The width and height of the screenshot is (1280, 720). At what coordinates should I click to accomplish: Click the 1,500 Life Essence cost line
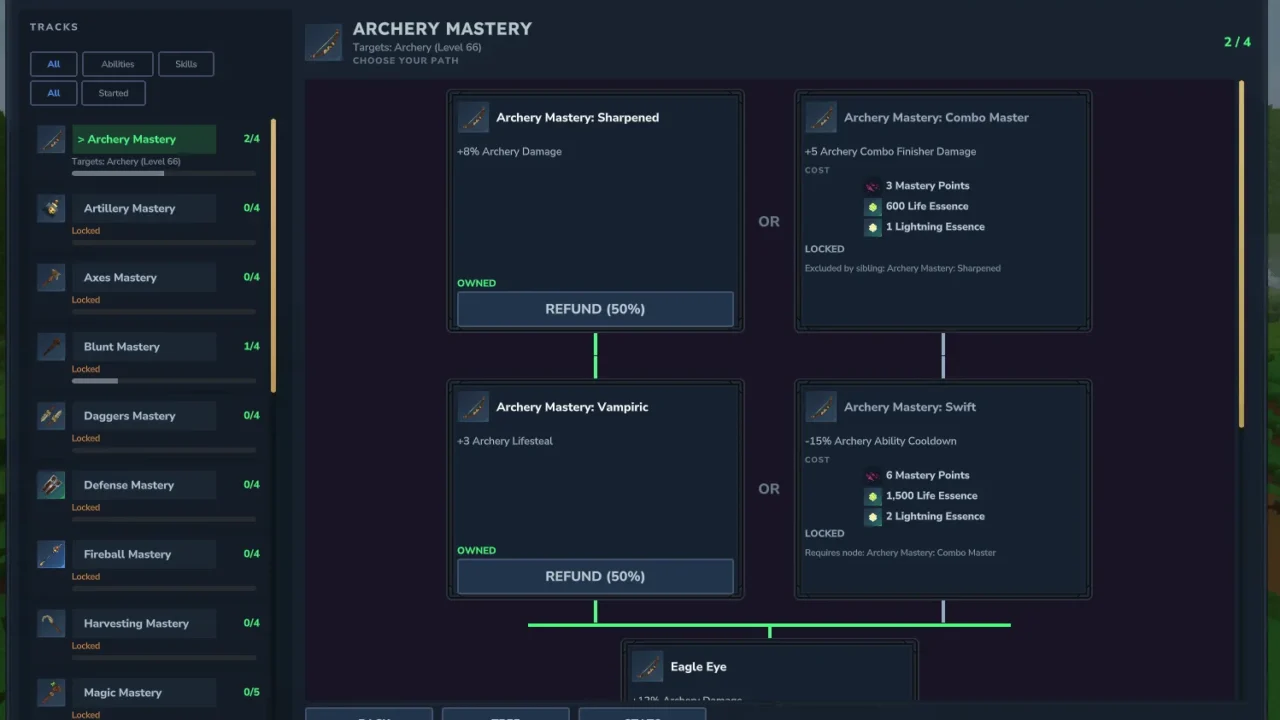tap(921, 496)
